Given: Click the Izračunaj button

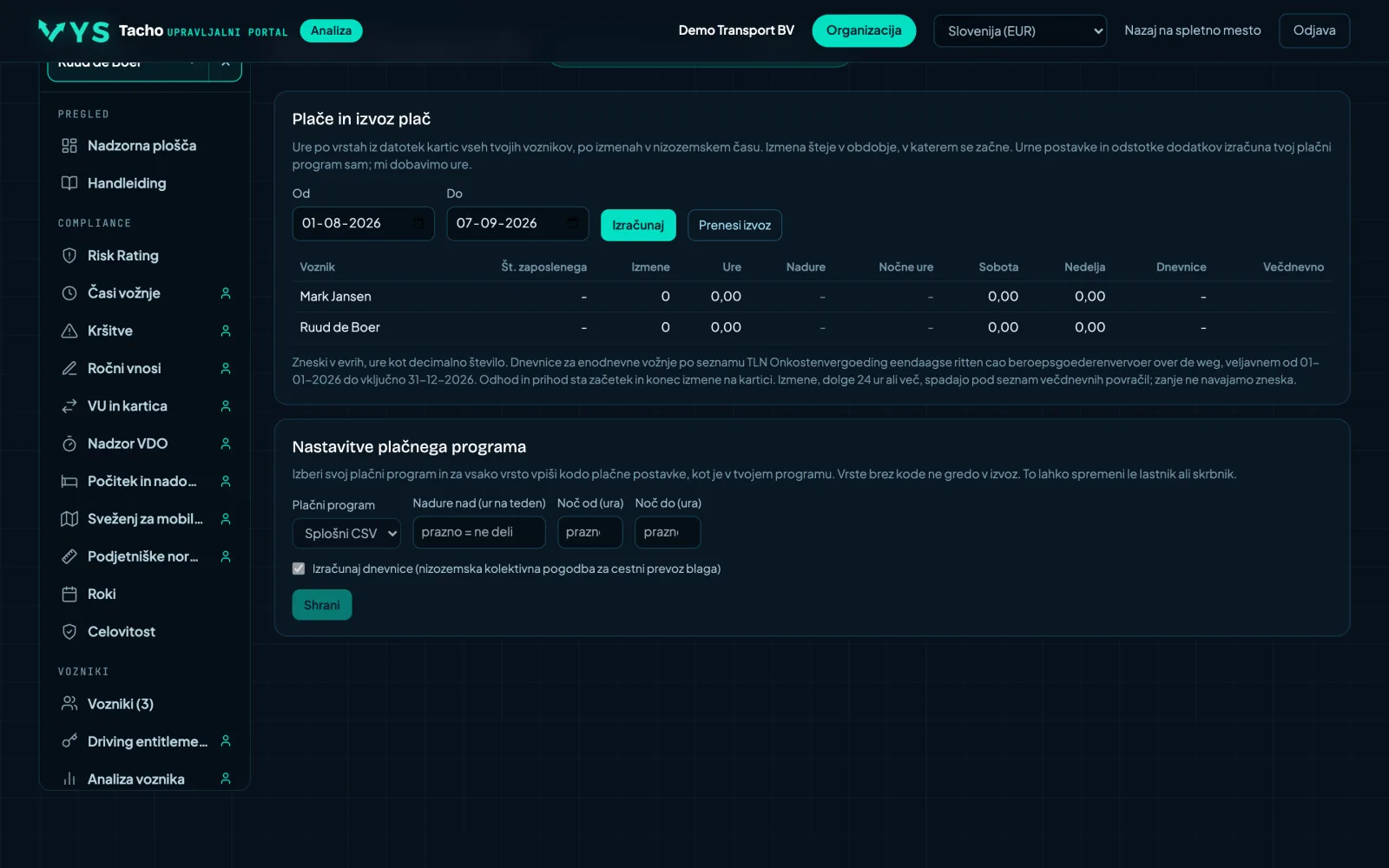Looking at the screenshot, I should (x=638, y=225).
